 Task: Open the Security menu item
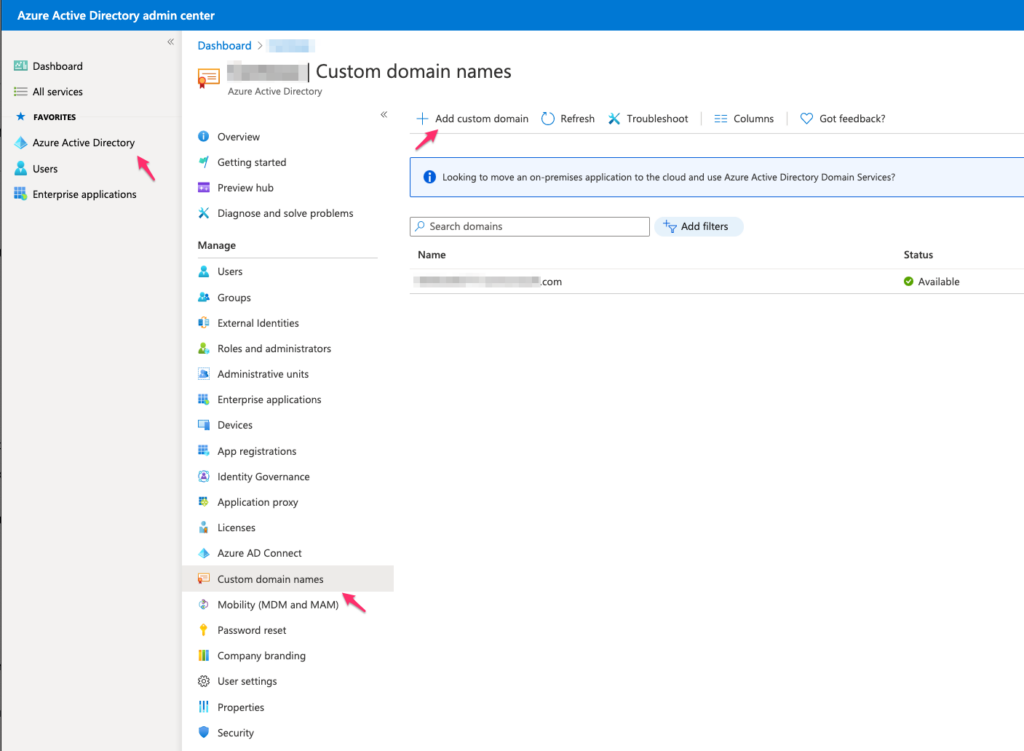click(235, 732)
